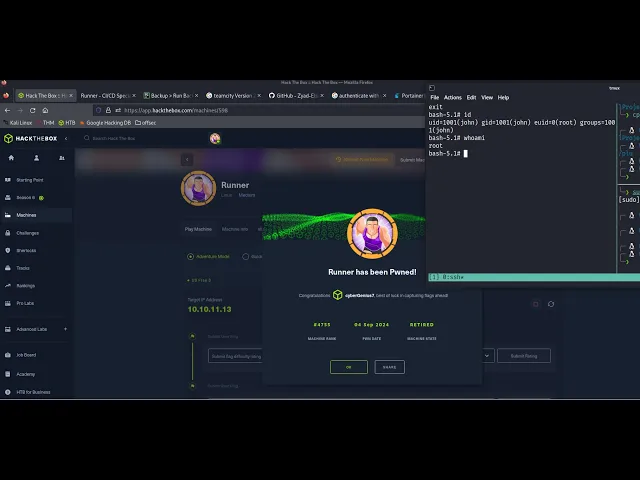Click the Submit Rating button

[524, 356]
